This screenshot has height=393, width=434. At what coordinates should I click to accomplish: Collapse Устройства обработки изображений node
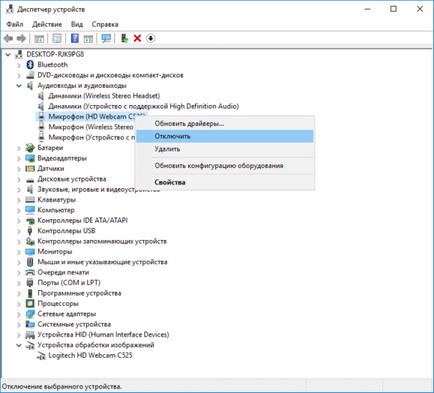pyautogui.click(x=19, y=345)
